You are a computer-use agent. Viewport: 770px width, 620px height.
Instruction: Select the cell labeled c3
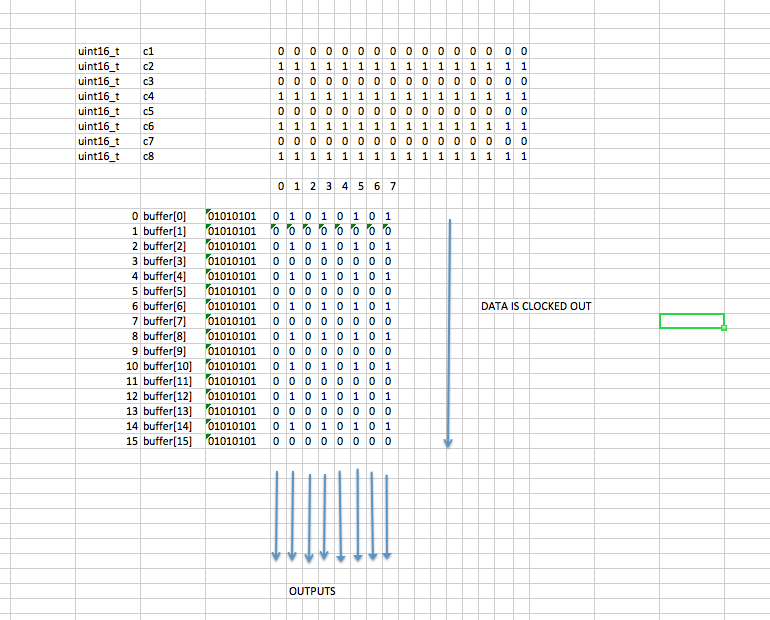point(173,81)
